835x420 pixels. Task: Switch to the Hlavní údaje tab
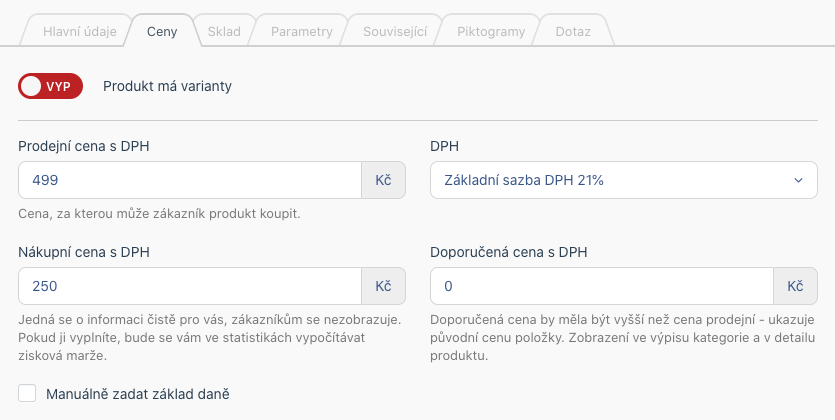pos(80,31)
